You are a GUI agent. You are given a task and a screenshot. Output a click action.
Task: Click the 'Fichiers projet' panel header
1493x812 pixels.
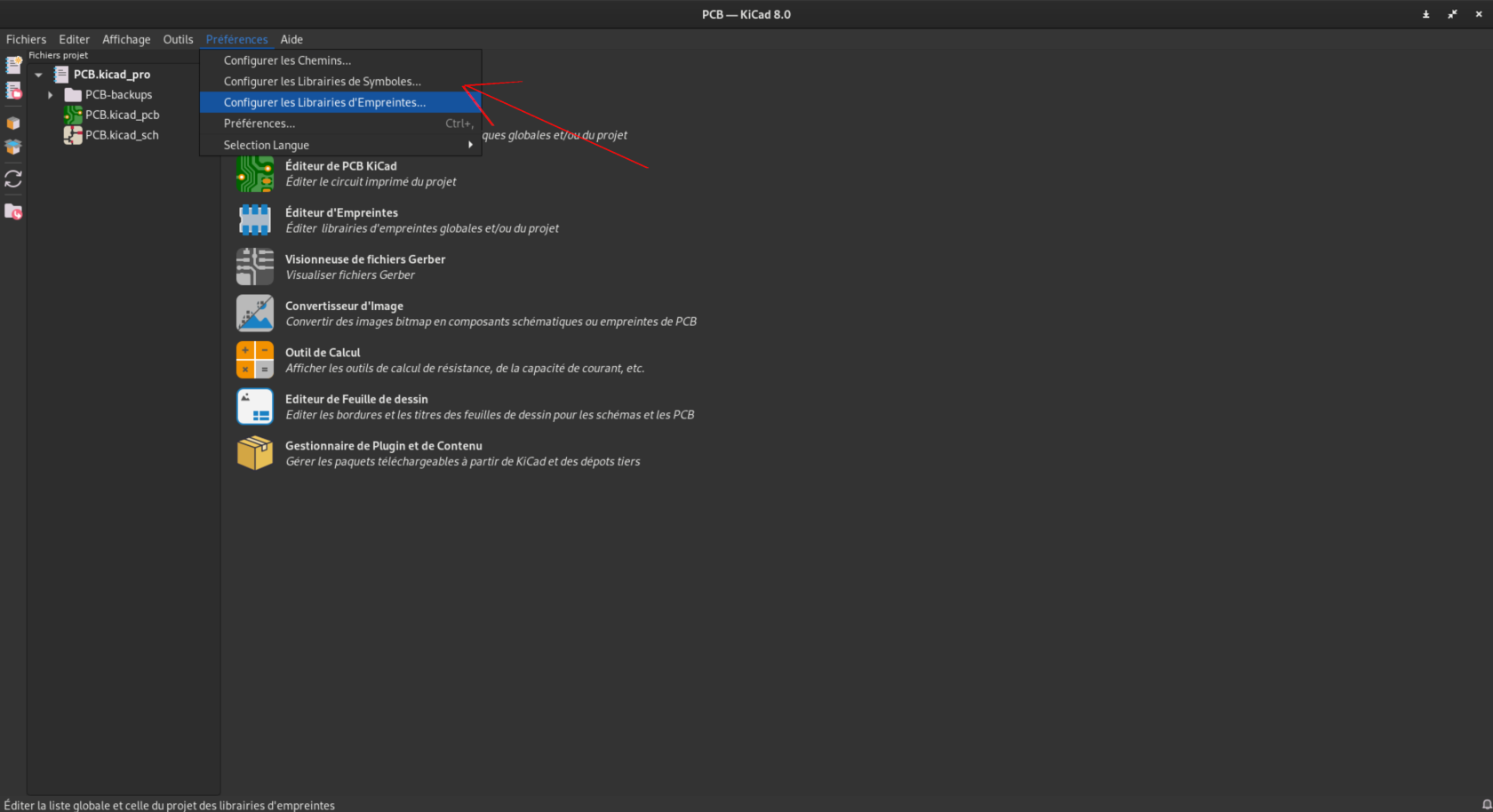pos(59,55)
